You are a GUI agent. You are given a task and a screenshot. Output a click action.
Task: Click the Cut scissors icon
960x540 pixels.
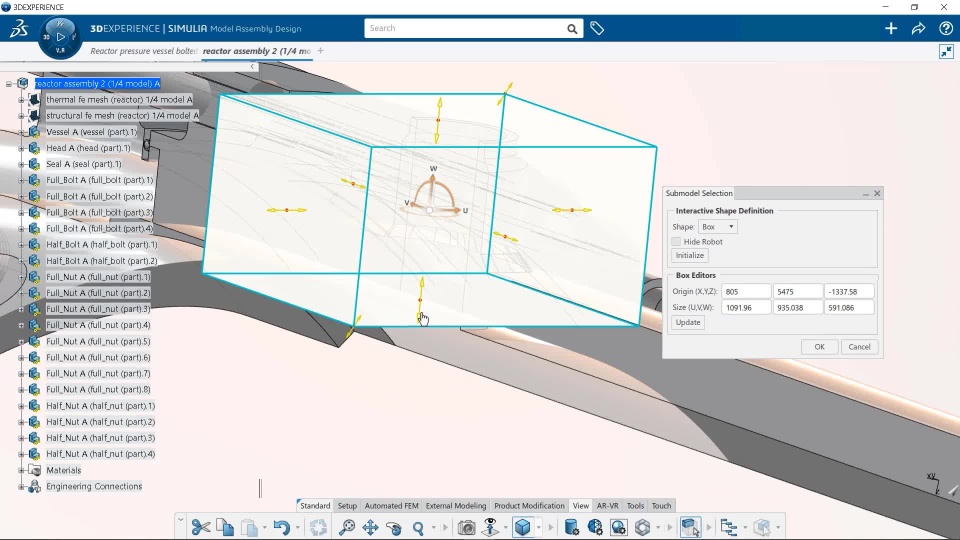200,527
